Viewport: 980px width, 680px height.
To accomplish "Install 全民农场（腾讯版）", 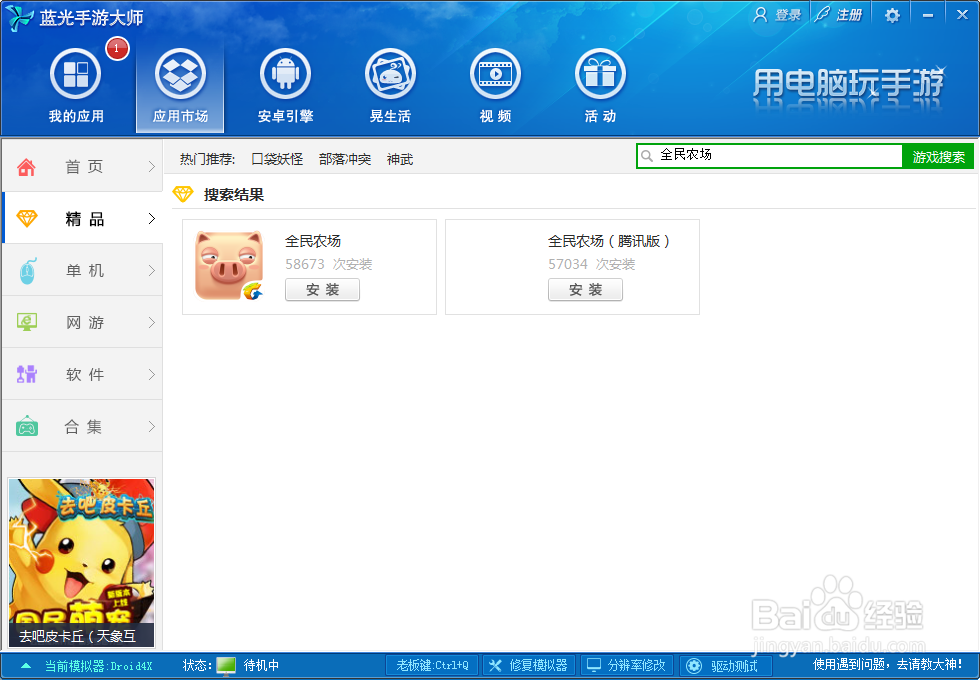I will coord(586,290).
